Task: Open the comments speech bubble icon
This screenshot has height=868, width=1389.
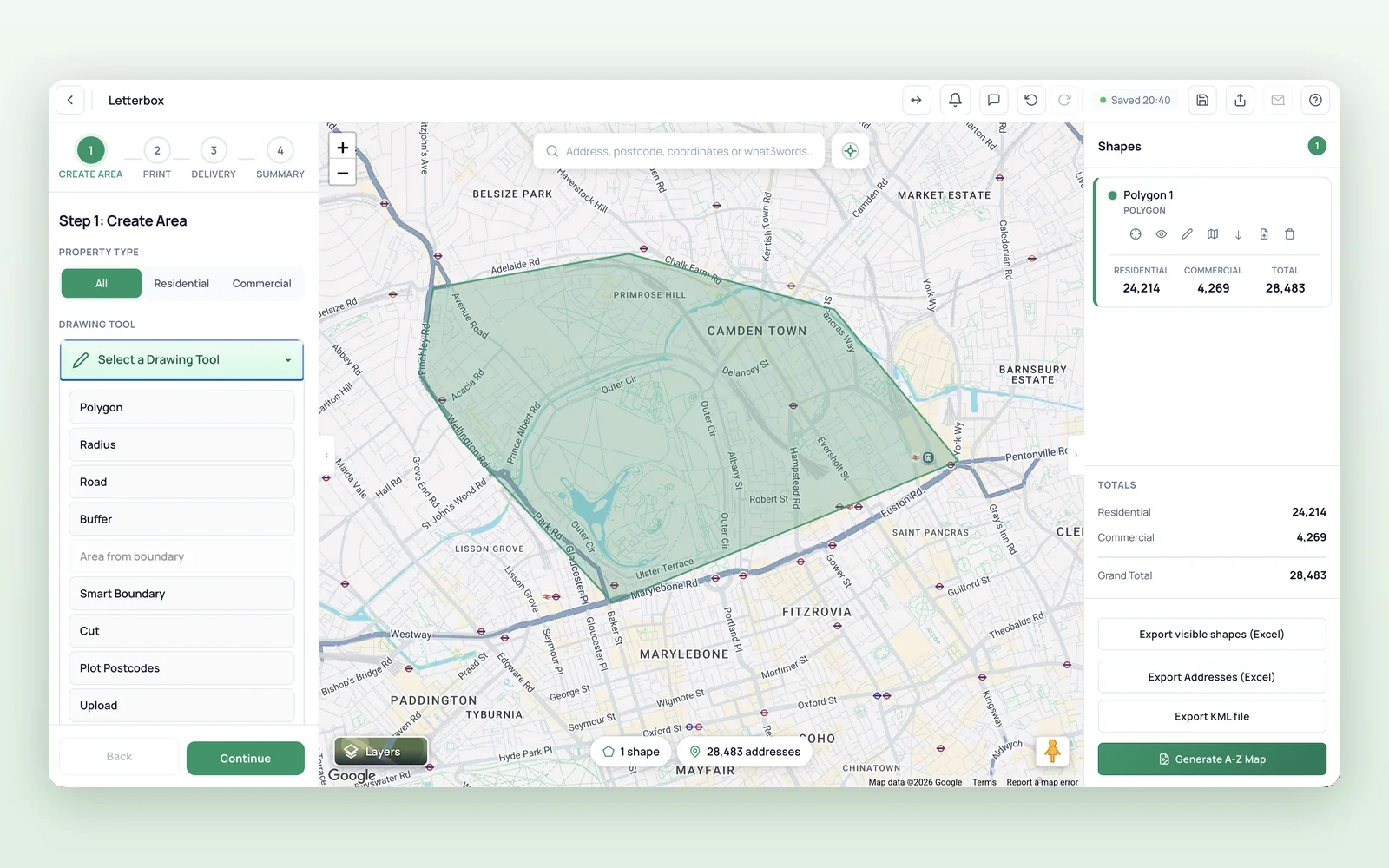Action: [993, 100]
